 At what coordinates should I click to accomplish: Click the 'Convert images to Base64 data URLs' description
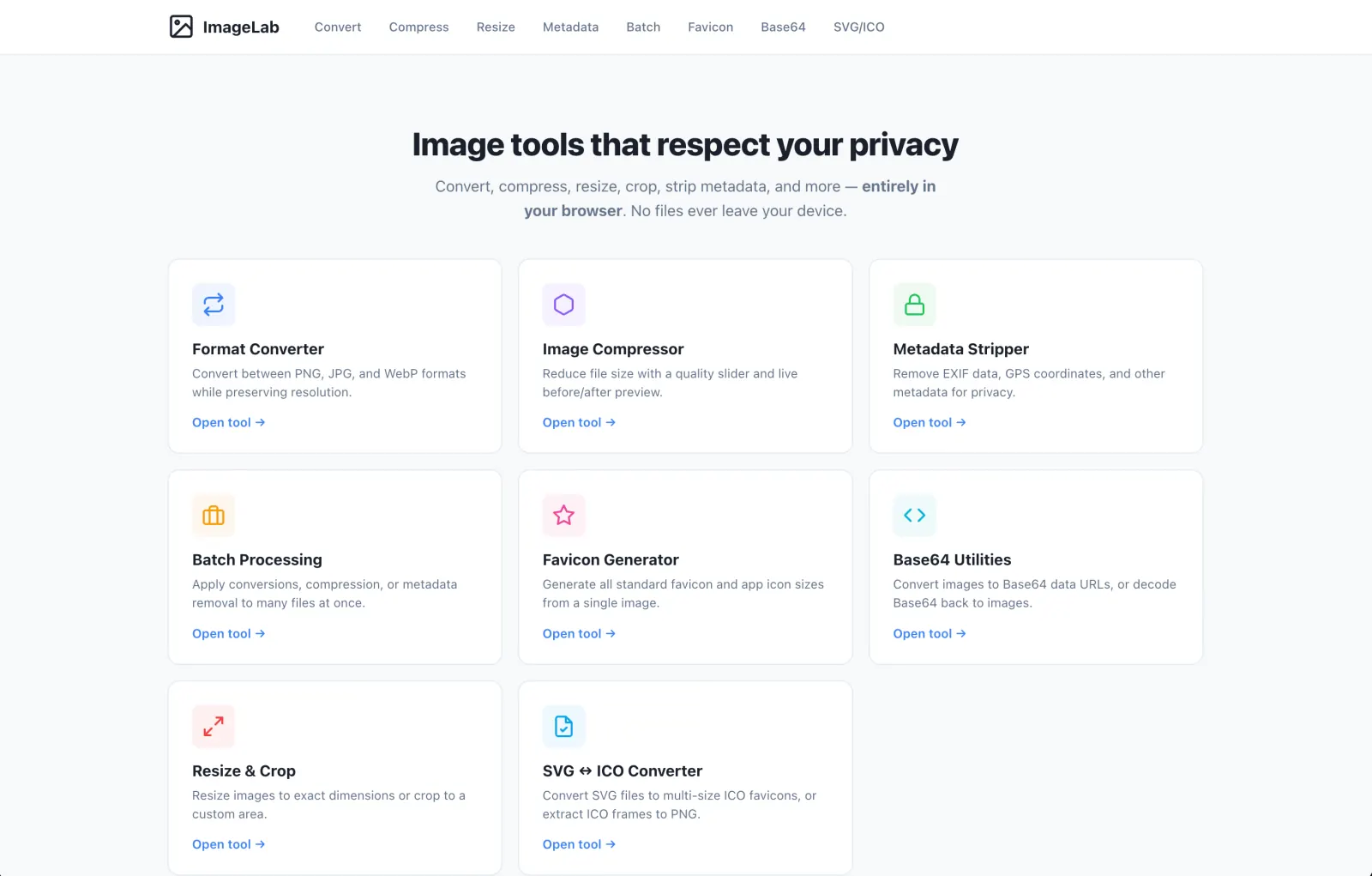[1035, 594]
